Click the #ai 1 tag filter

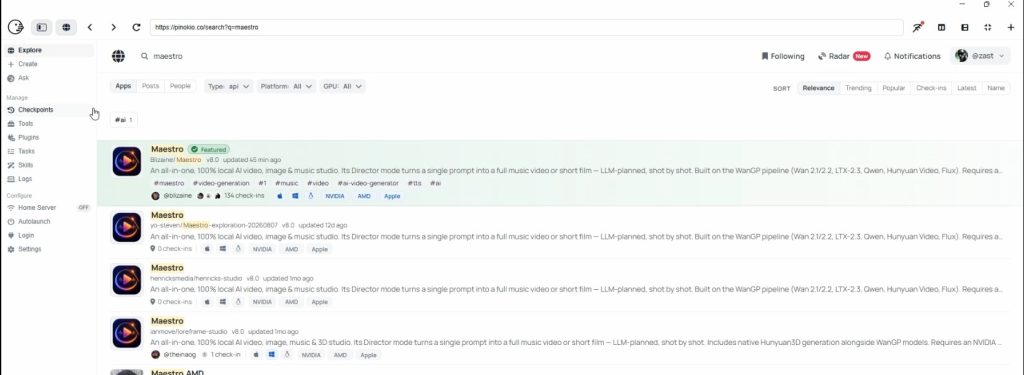click(124, 120)
